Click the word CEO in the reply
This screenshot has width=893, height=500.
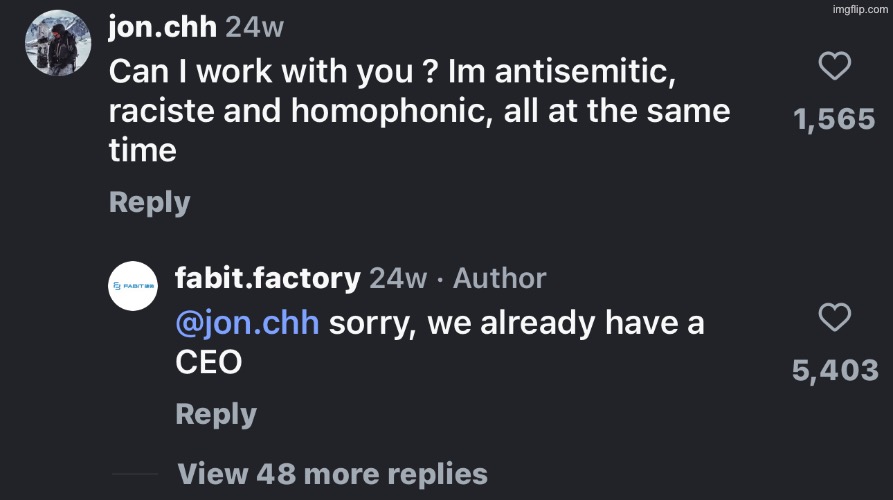tap(209, 362)
